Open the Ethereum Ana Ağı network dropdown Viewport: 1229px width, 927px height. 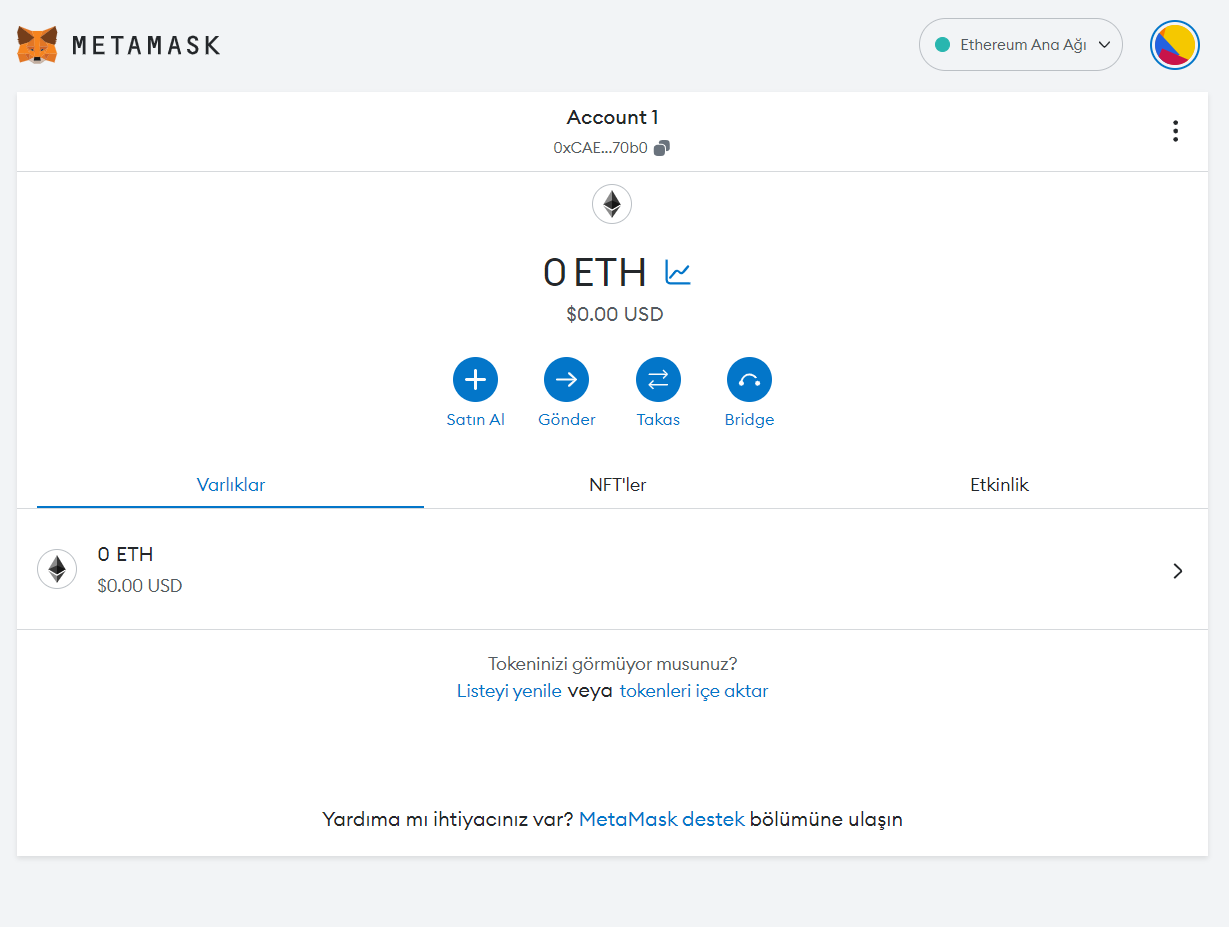(x=1020, y=44)
